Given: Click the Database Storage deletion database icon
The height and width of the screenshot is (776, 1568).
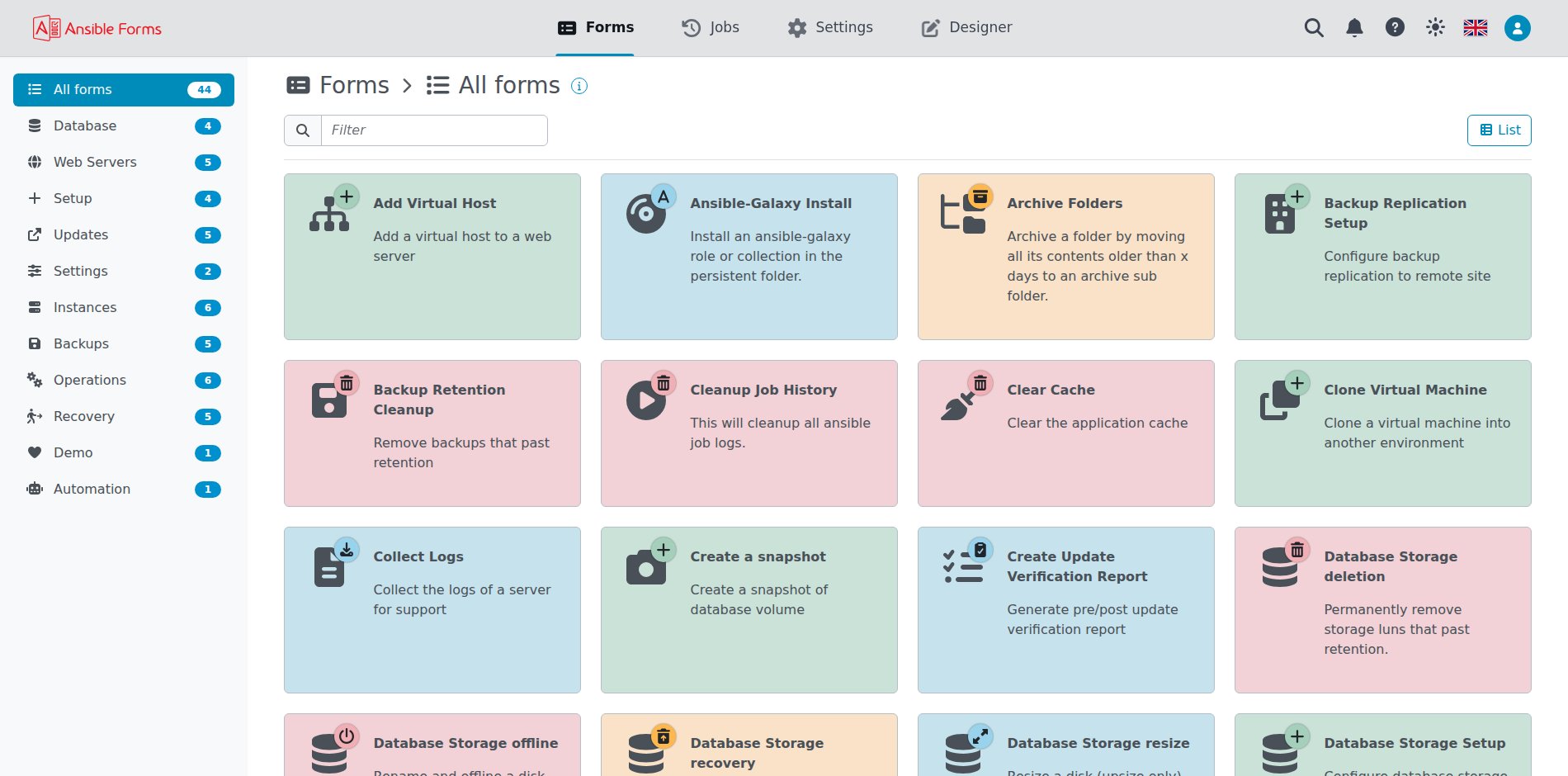Looking at the screenshot, I should (x=1280, y=567).
